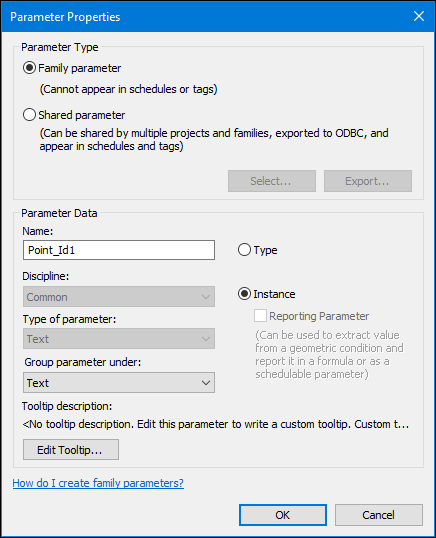Image resolution: width=436 pixels, height=538 pixels.
Task: Click the Export... button
Action: click(368, 181)
